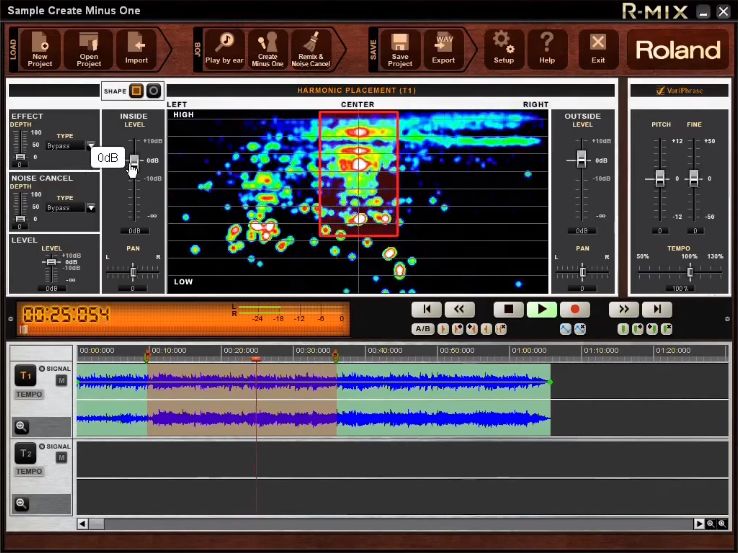Click the green Play button
This screenshot has width=738, height=553.
[x=542, y=309]
